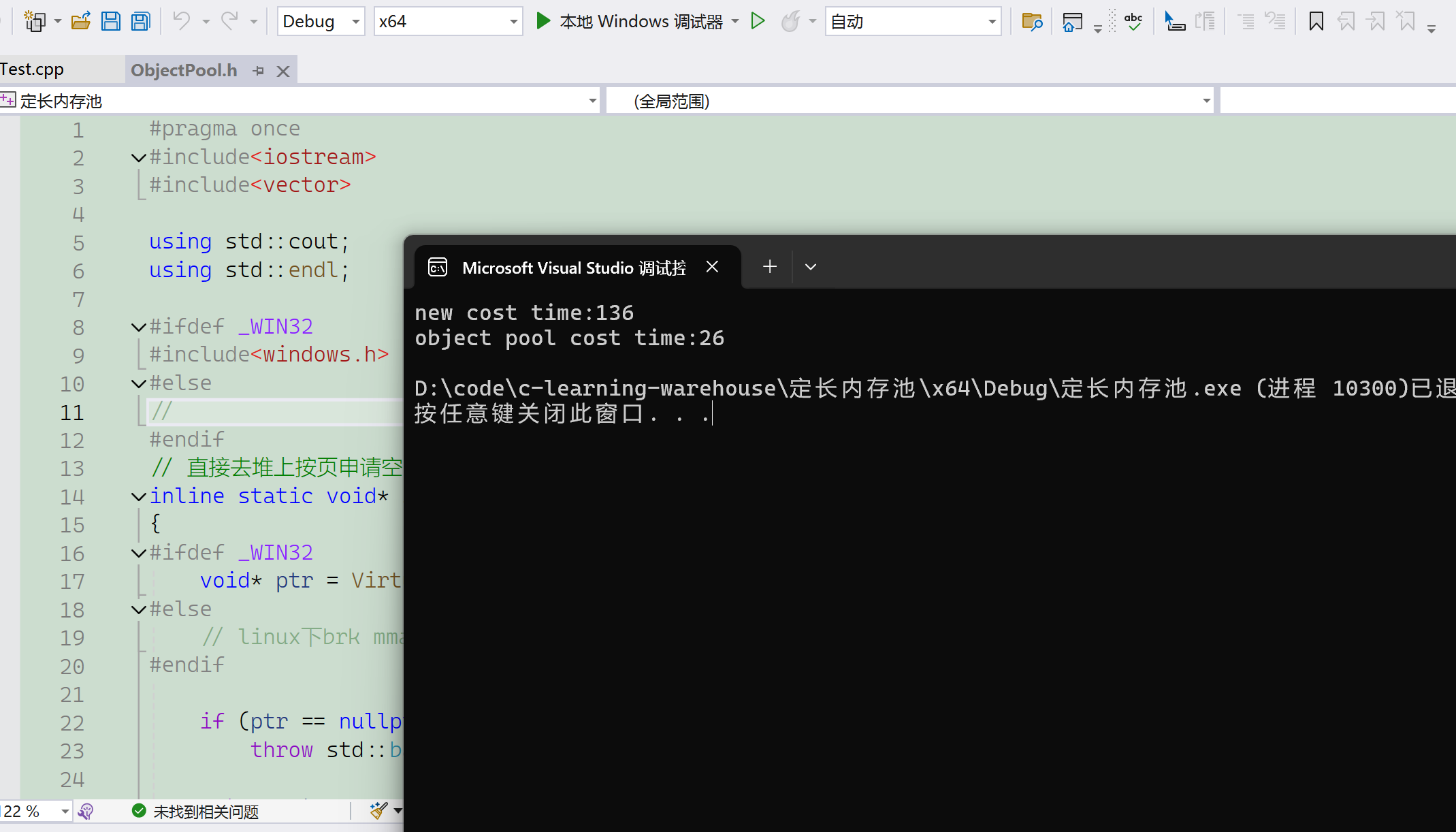Click the Find in Files icon
Screen dimensions: 1456x832
[1032, 22]
